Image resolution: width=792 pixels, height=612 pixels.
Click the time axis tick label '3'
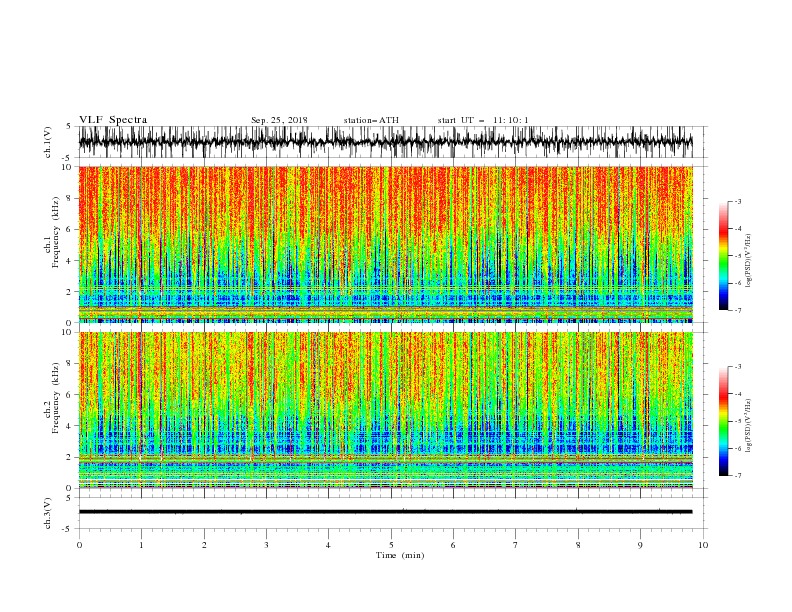266,545
